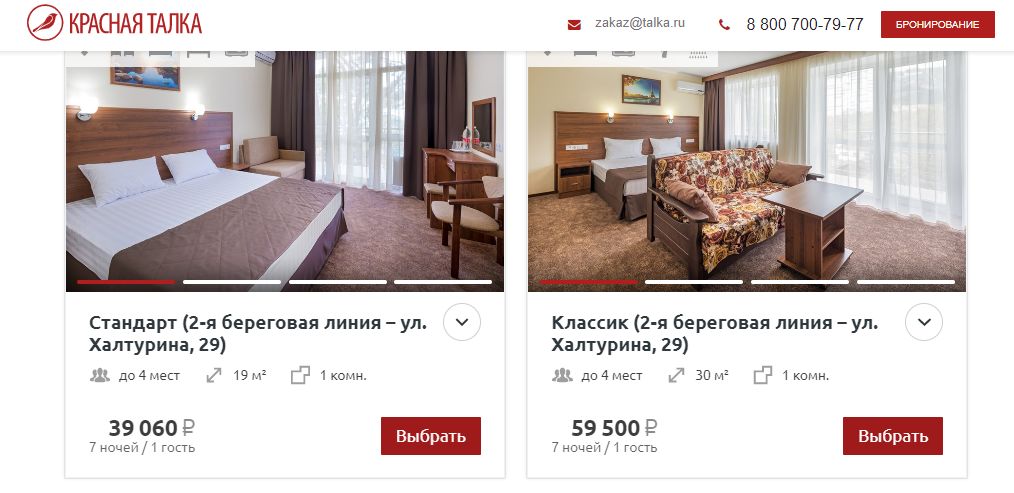1014x493 pixels.
Task: Select Стандарт room with Выбрать button
Action: click(431, 436)
